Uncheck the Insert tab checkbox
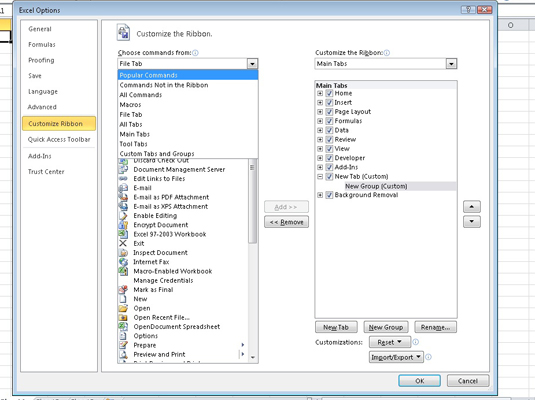Viewport: 535px width, 400px height. tap(329, 102)
